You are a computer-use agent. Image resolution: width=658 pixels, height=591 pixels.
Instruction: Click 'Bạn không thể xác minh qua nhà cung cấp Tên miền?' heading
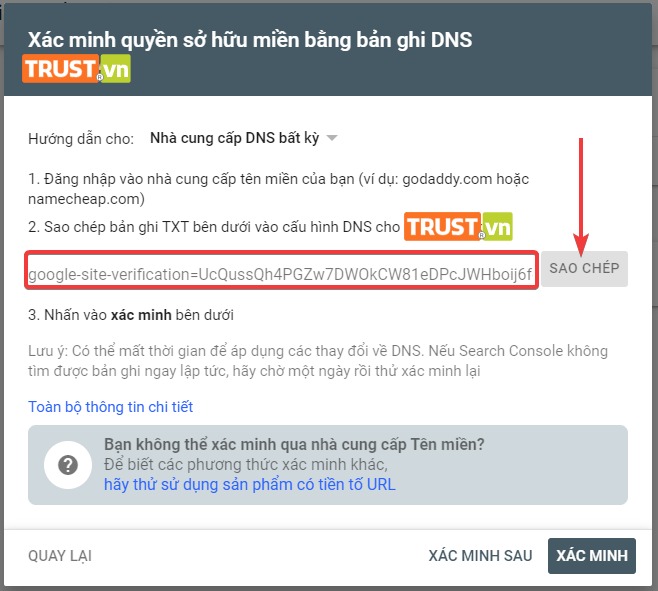coord(294,444)
